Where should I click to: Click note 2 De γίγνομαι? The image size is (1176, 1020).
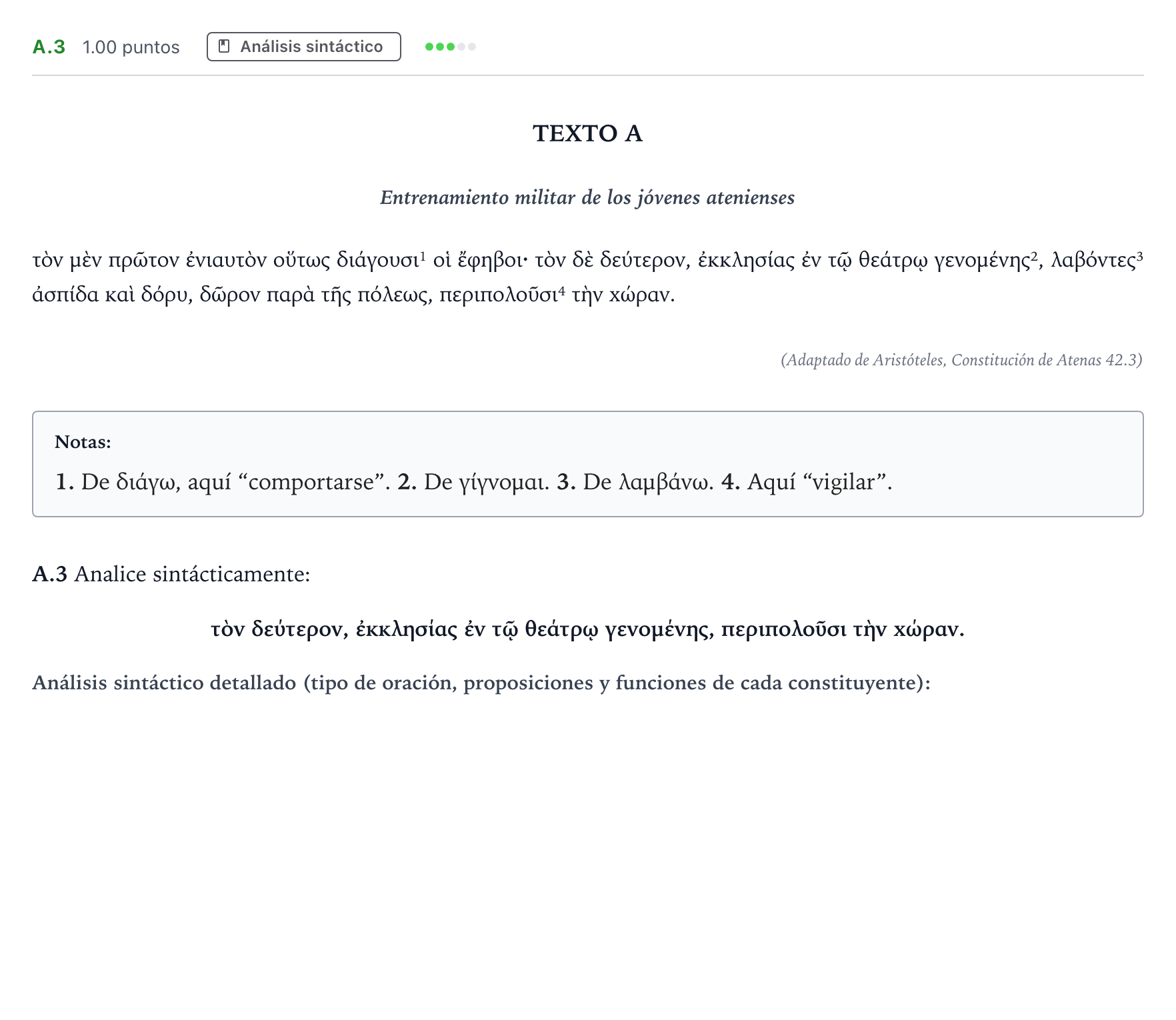(473, 481)
